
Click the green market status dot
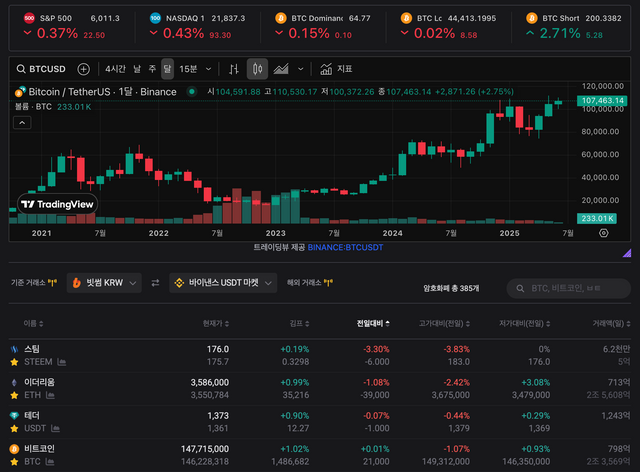pyautogui.click(x=191, y=91)
